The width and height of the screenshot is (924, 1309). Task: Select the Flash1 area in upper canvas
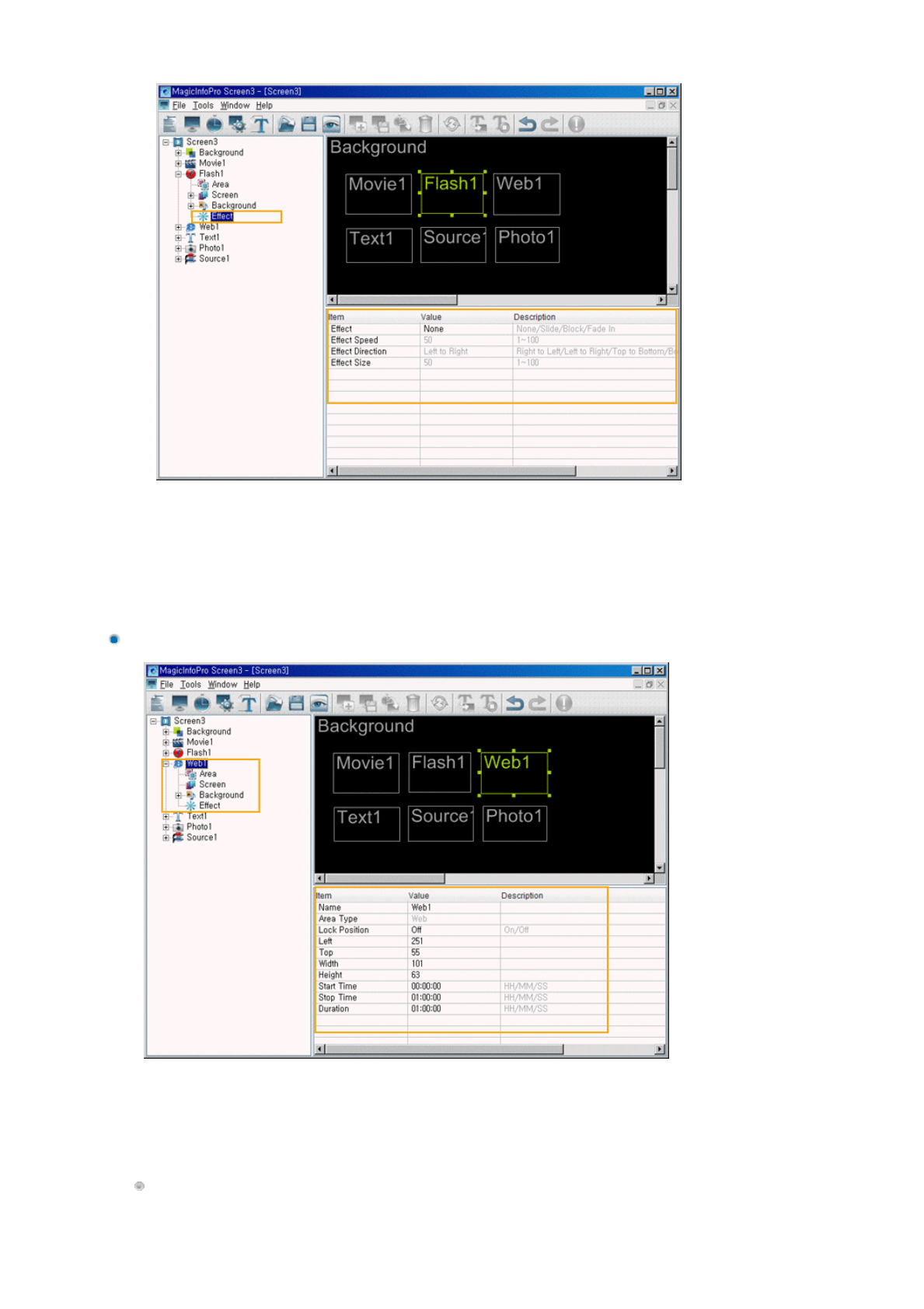tap(452, 194)
